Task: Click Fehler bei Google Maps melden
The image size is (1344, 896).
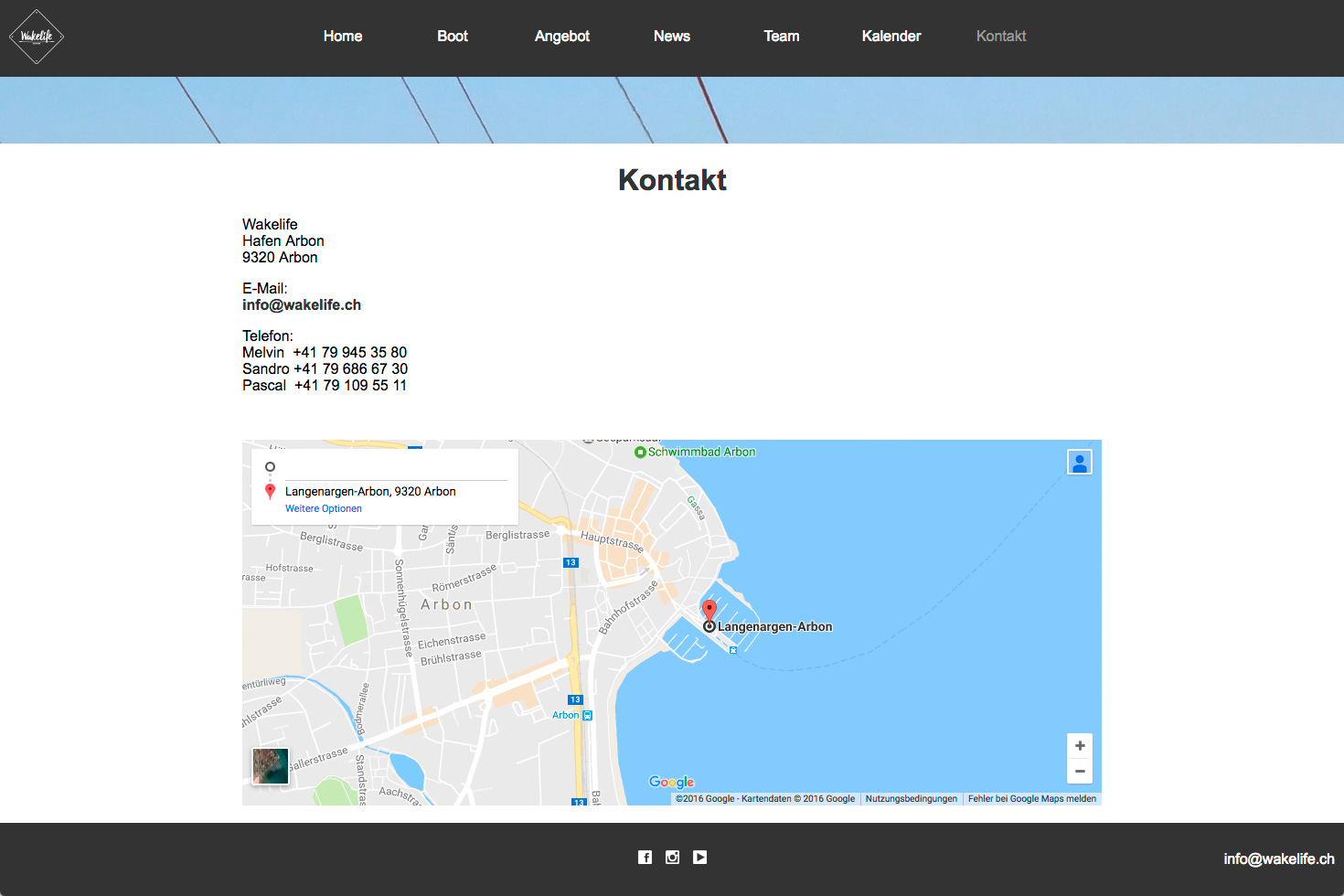Action: [x=1031, y=798]
